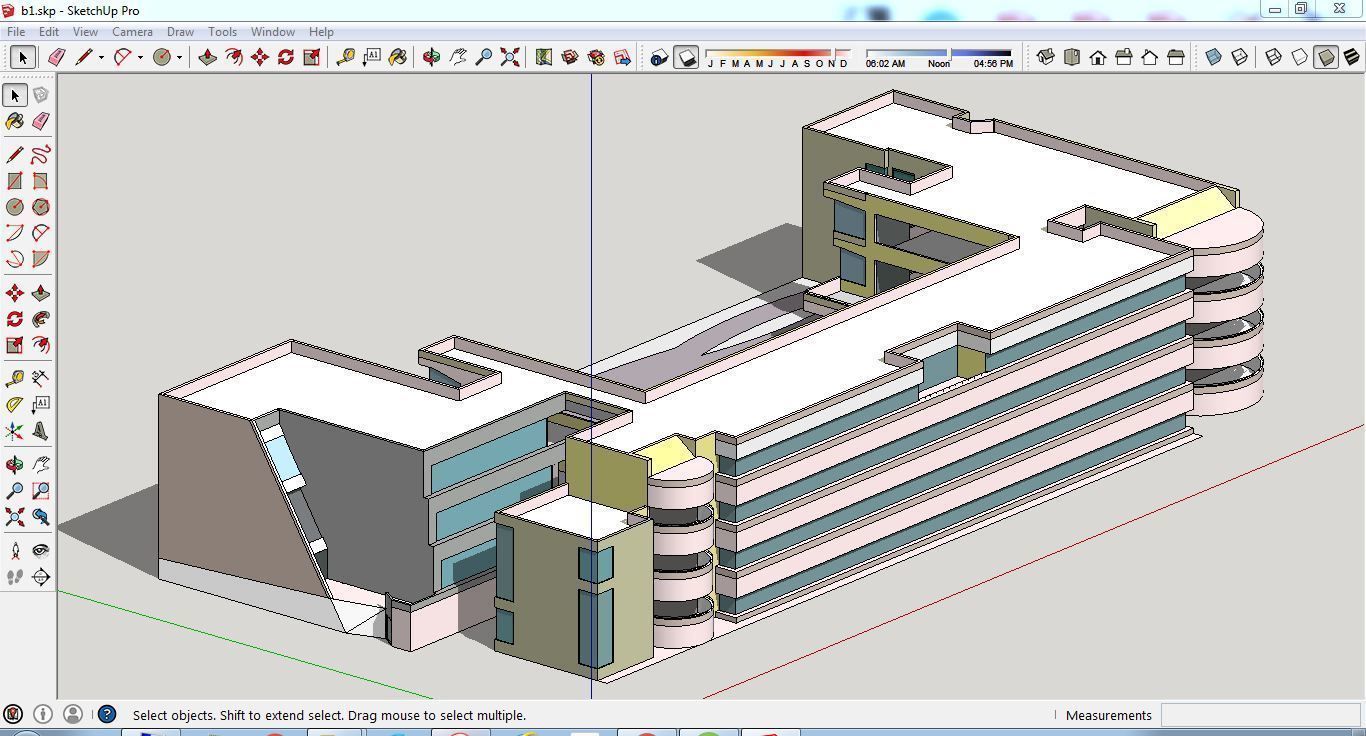This screenshot has width=1366, height=736.
Task: Open the Edit menu
Action: pos(49,32)
